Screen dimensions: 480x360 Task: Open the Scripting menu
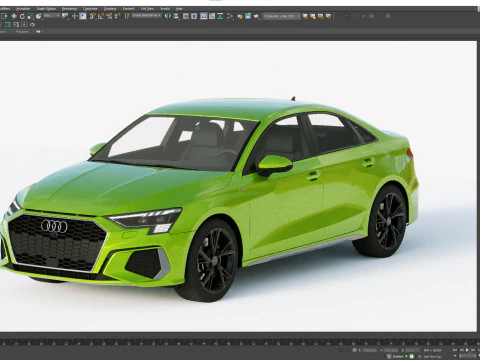(110, 8)
